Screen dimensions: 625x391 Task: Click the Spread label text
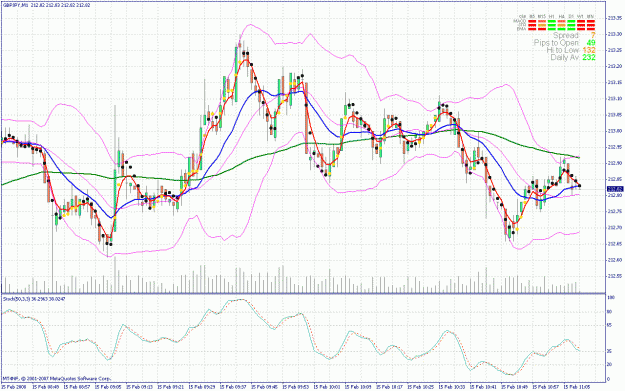coord(566,35)
